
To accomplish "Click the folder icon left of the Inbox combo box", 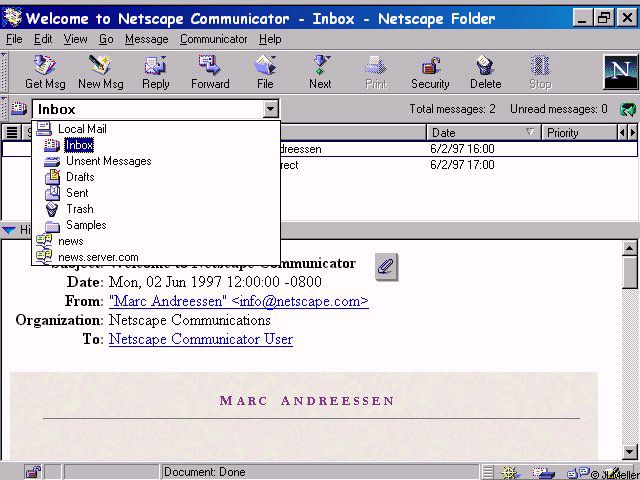I will (x=19, y=109).
